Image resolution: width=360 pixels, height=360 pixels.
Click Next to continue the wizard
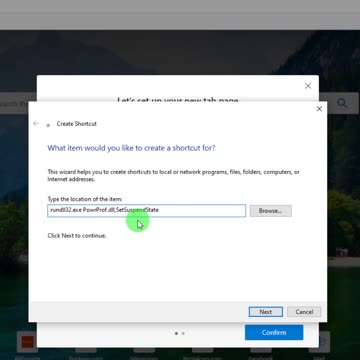(x=266, y=312)
